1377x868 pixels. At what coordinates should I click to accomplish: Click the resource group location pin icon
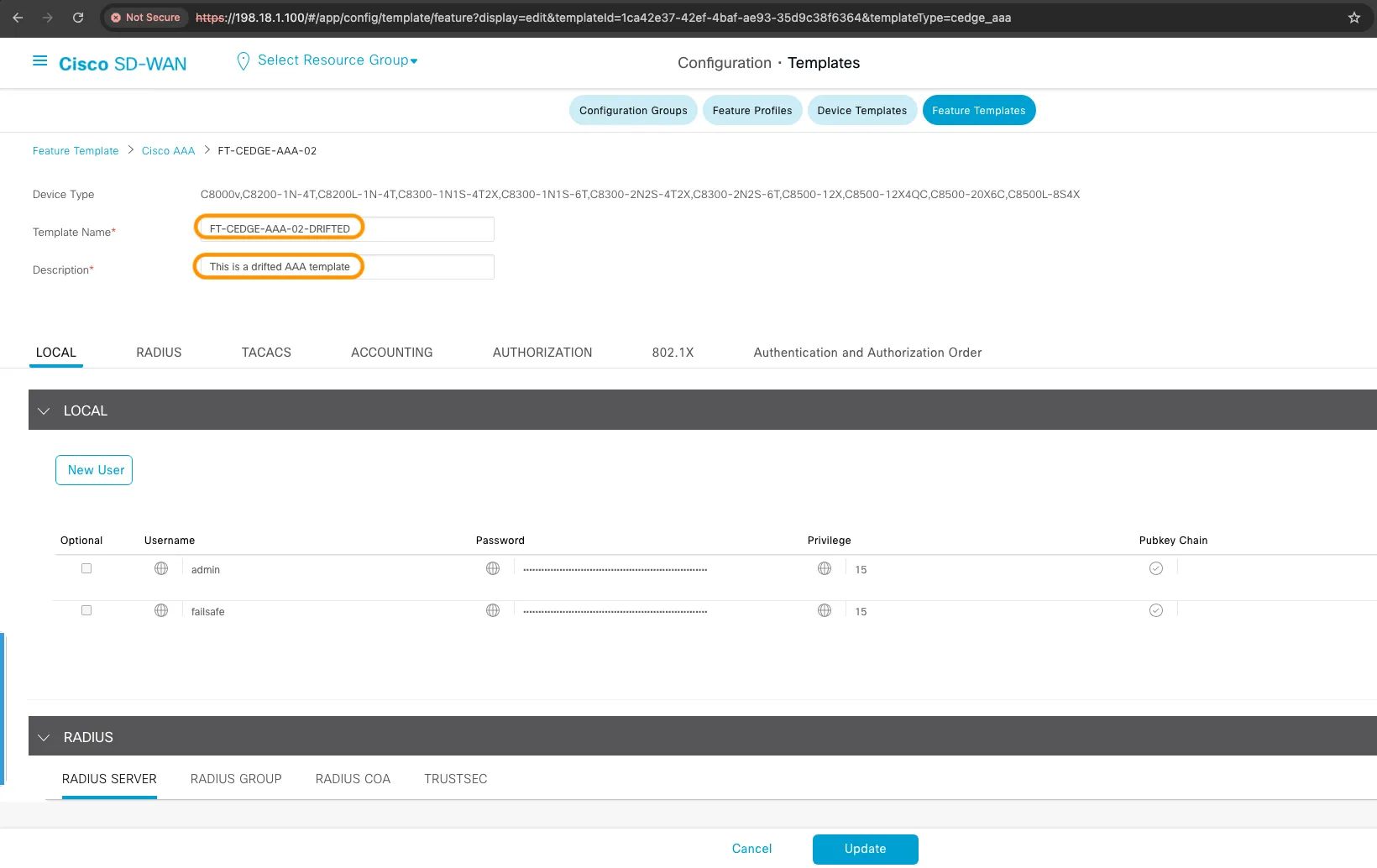243,60
